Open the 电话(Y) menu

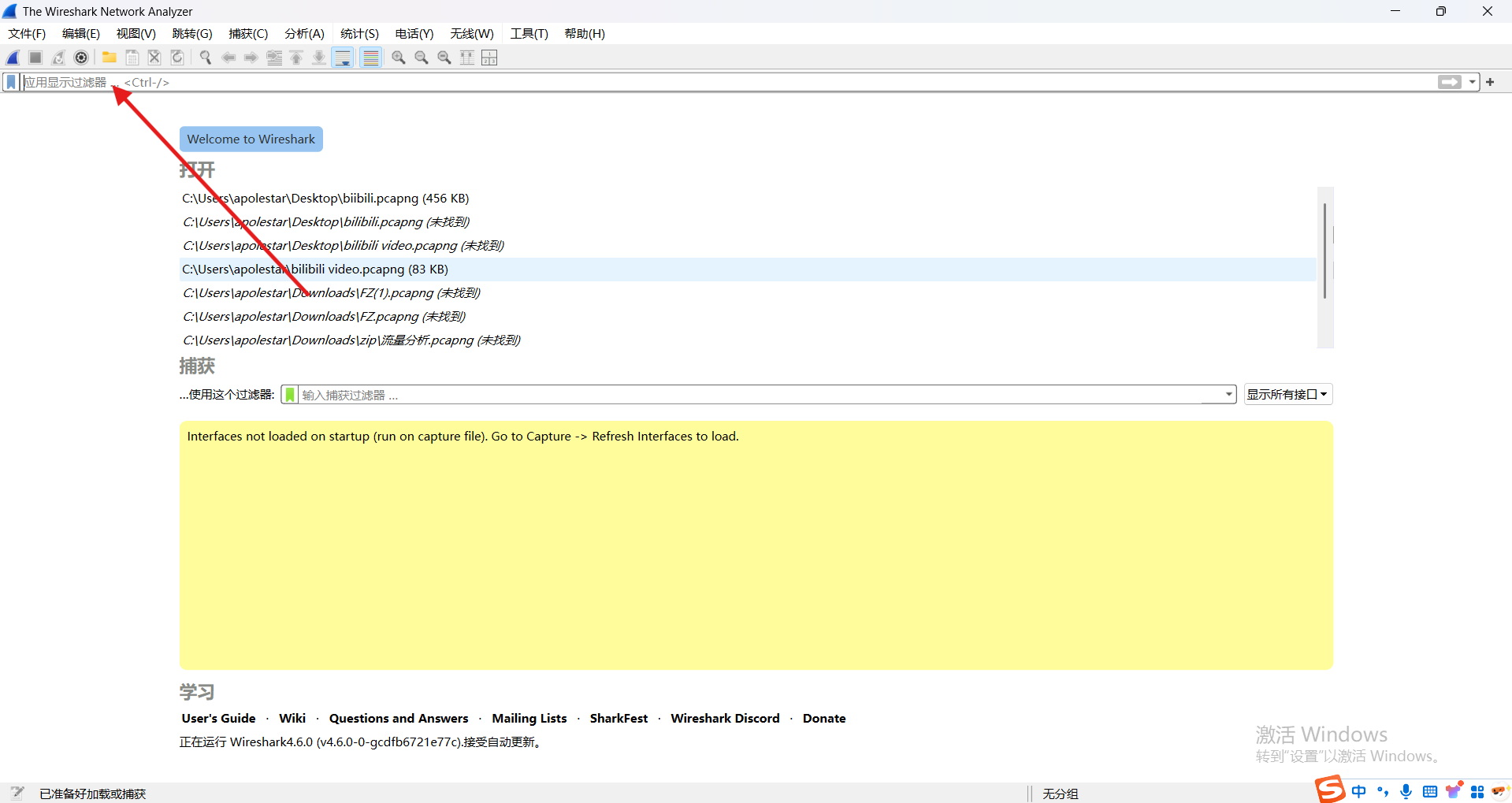(x=414, y=34)
